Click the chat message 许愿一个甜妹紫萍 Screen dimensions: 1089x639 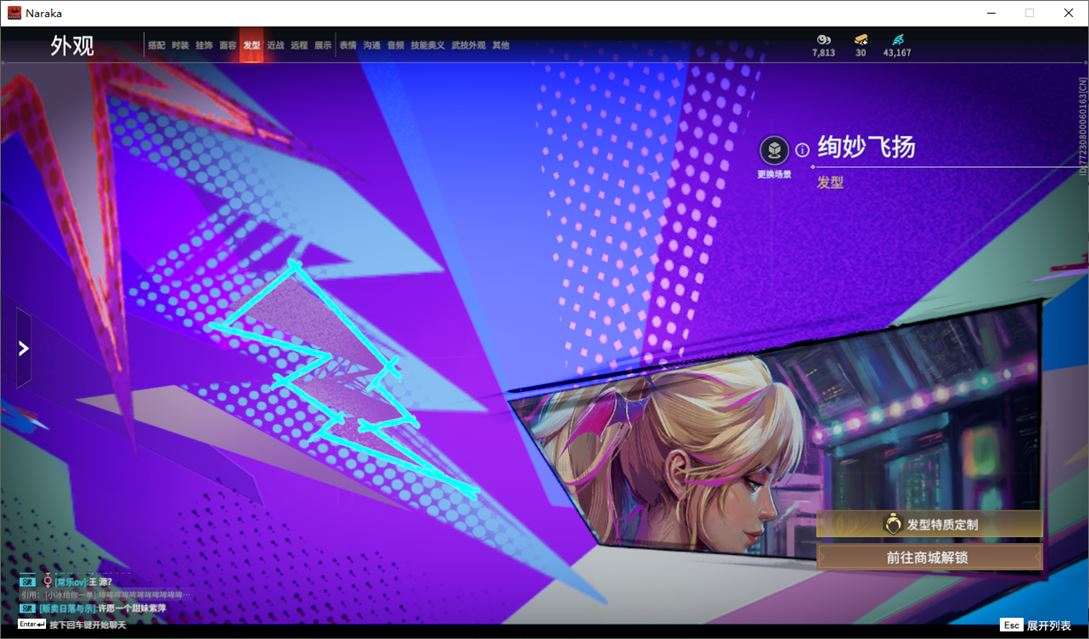coord(132,608)
